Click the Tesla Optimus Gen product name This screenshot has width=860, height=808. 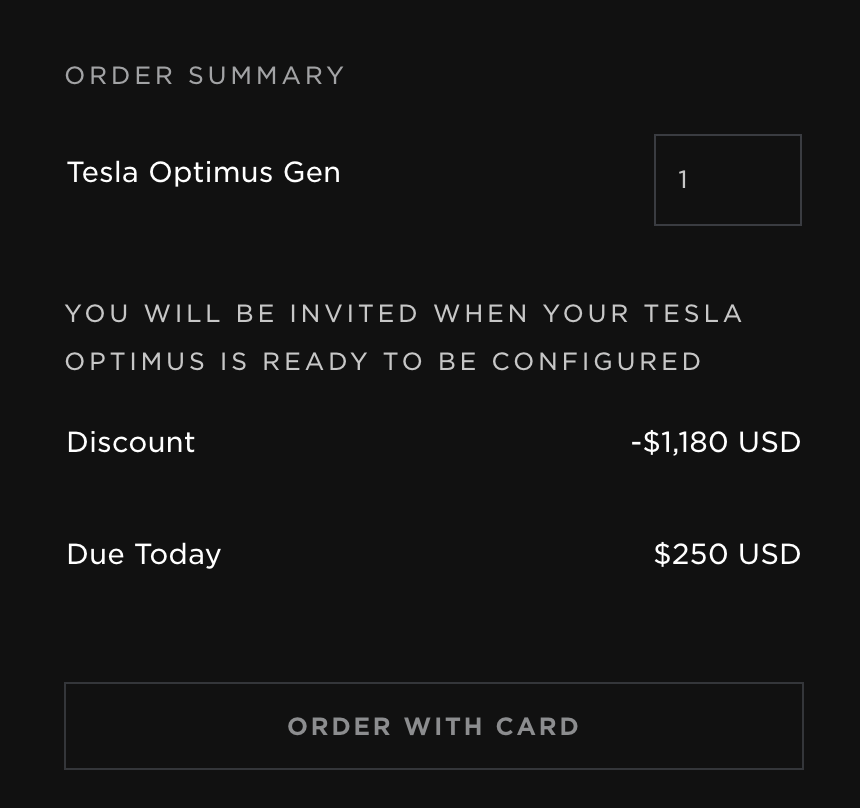point(203,171)
